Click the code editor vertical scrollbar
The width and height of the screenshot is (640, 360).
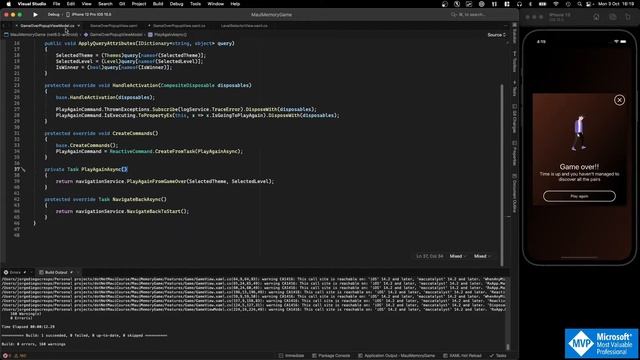(502, 176)
